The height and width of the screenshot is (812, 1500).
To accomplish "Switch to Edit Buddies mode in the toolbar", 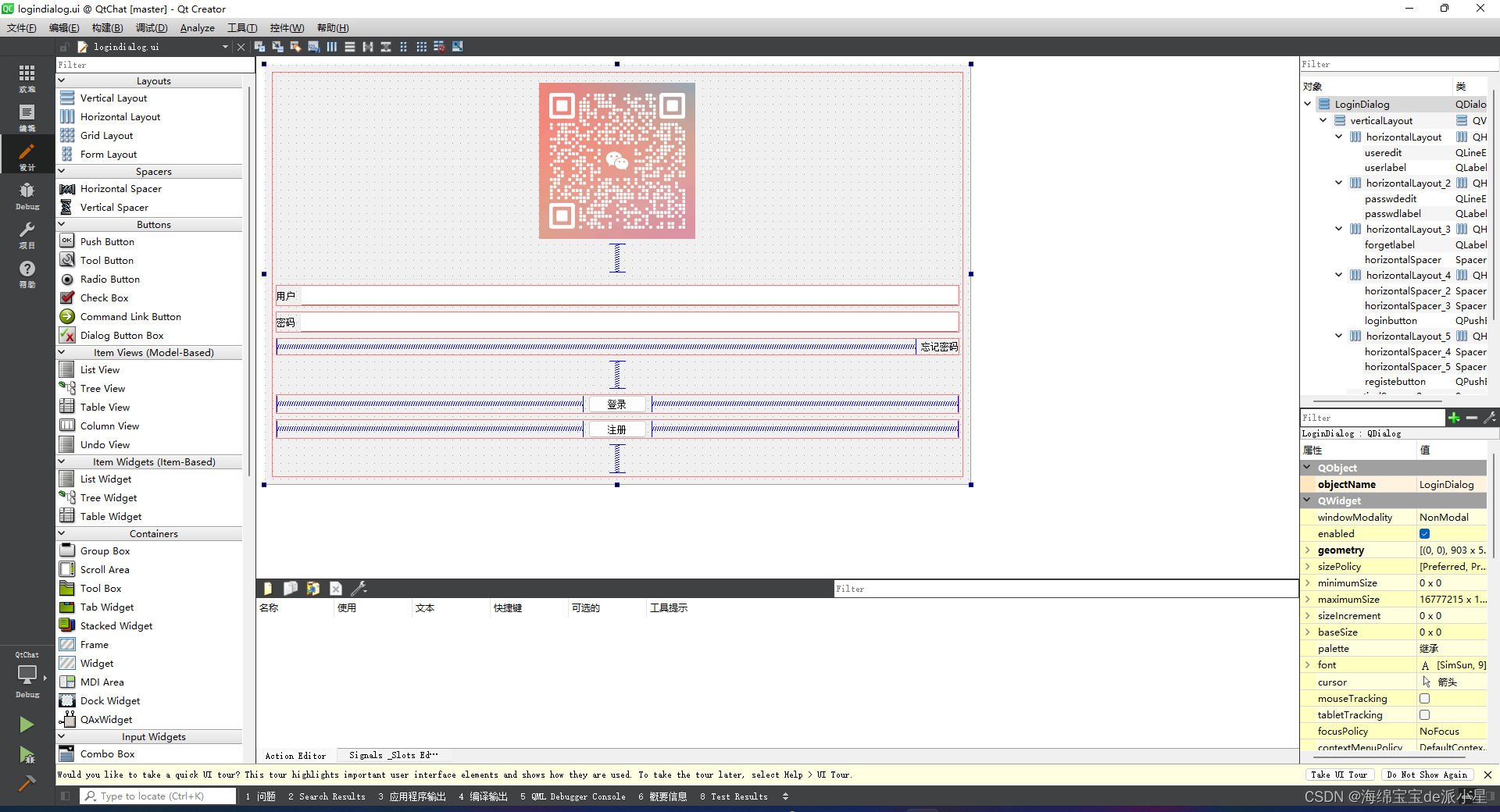I will tap(295, 47).
